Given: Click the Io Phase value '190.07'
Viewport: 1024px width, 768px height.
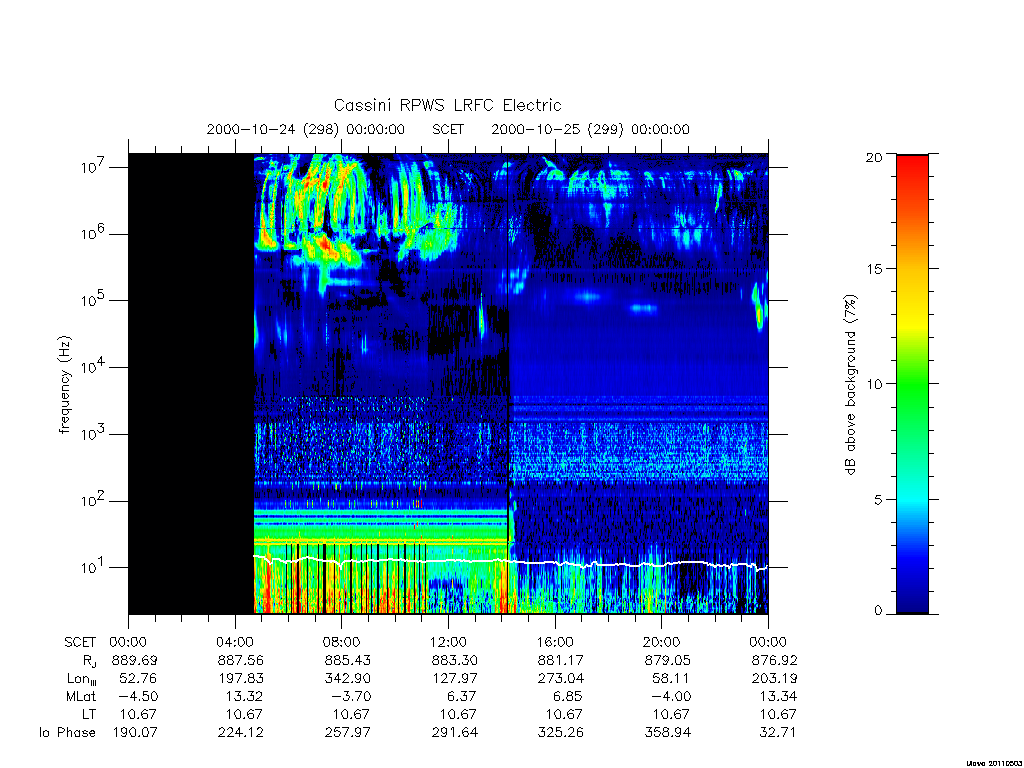Looking at the screenshot, I should tap(135, 733).
